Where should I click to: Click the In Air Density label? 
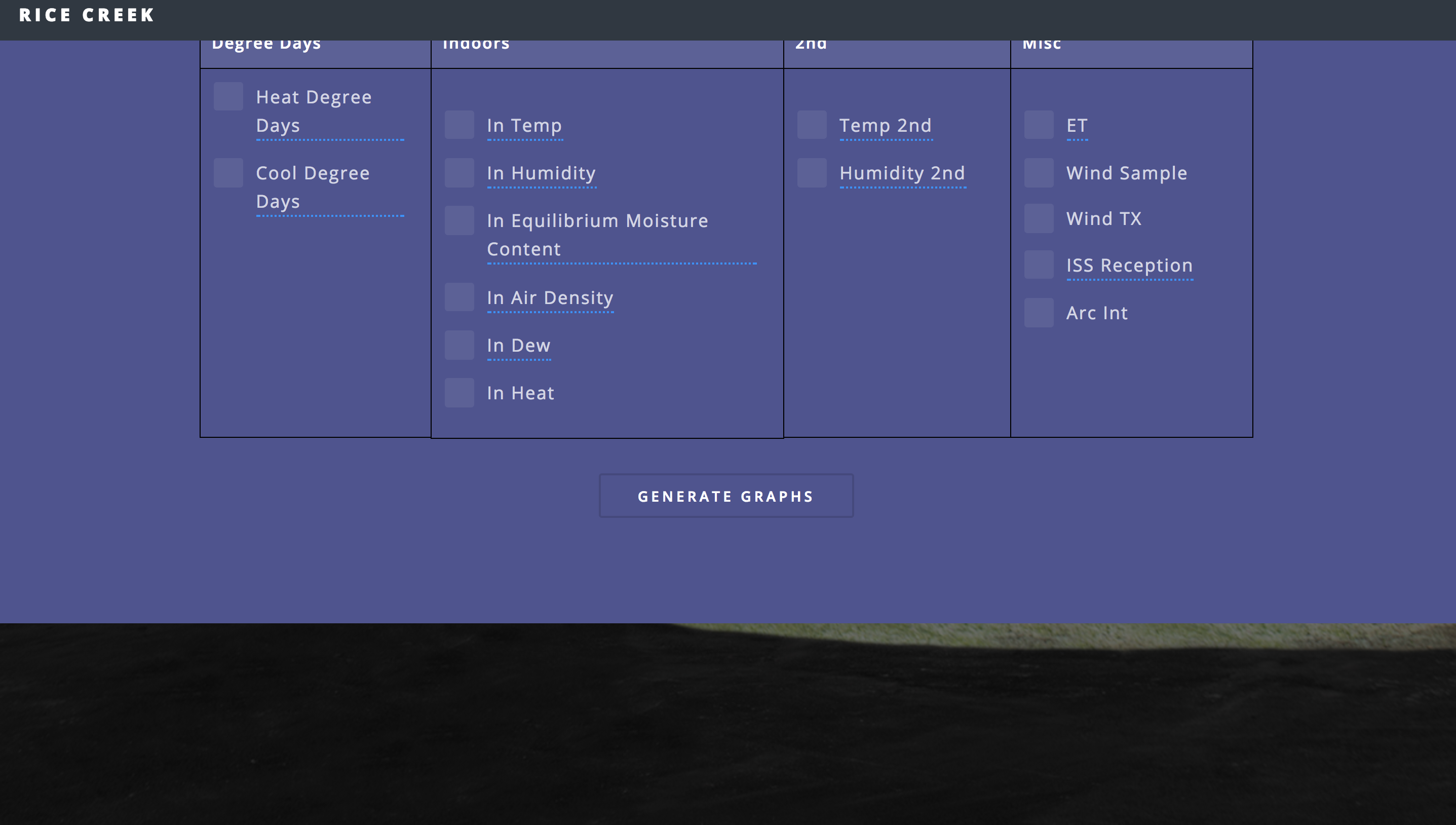(x=550, y=297)
